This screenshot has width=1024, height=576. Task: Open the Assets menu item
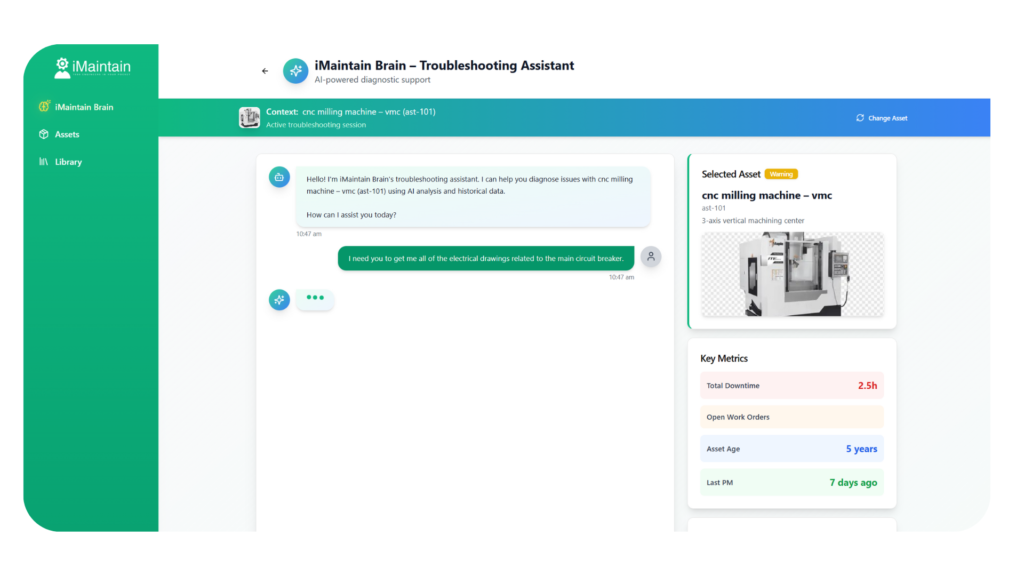67,134
